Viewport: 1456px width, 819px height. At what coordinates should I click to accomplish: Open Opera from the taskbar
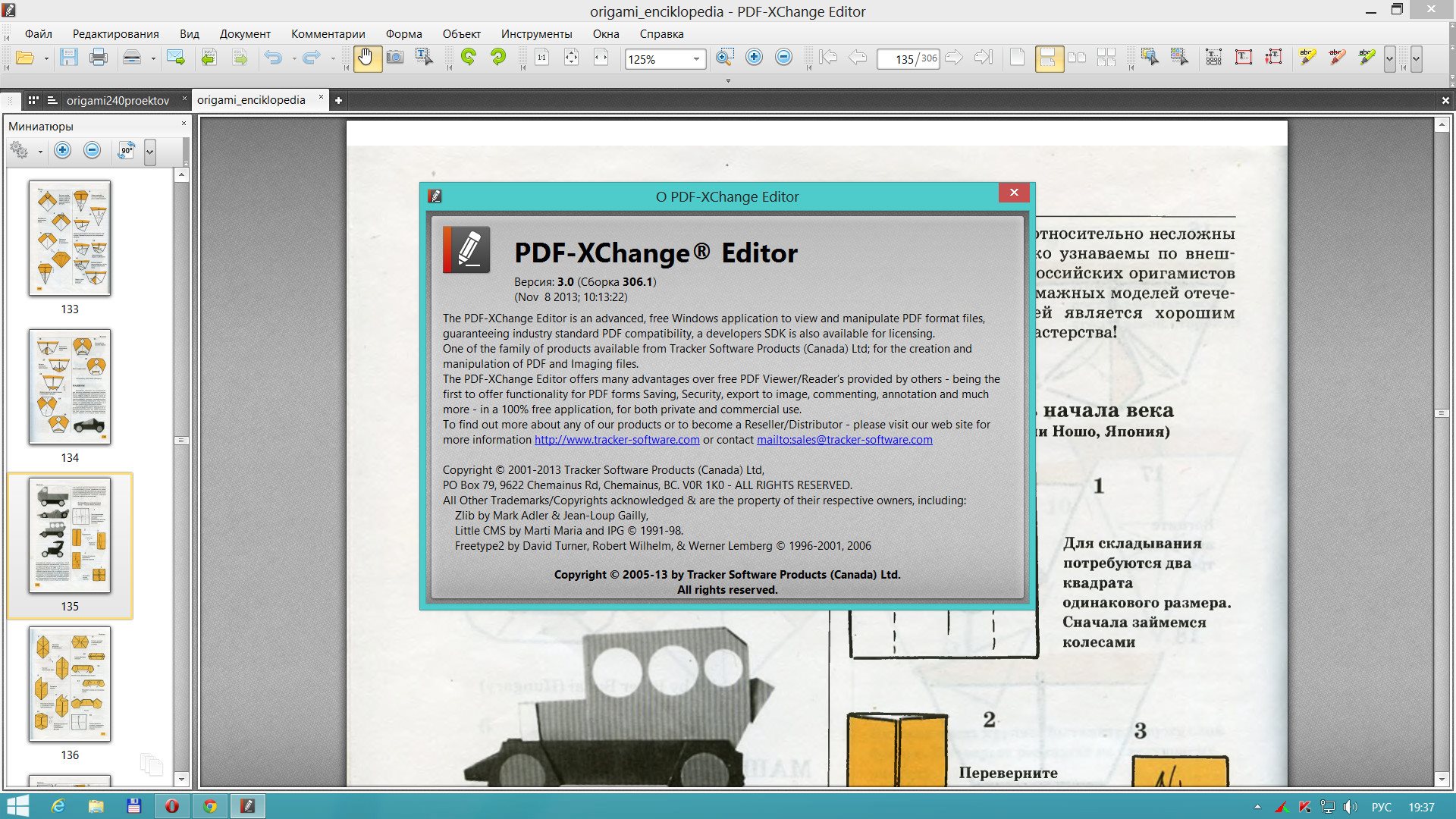coord(172,806)
